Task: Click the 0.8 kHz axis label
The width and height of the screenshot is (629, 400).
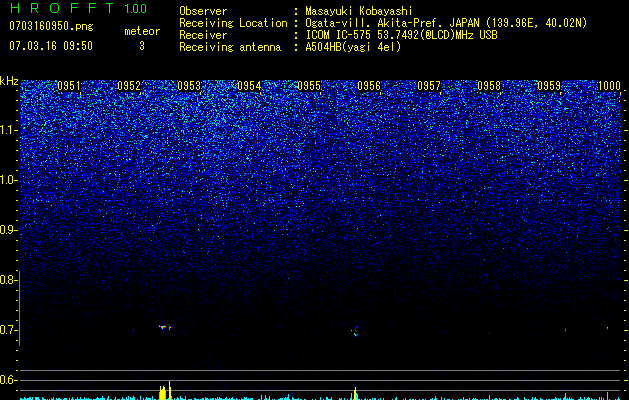Action: 9,280
